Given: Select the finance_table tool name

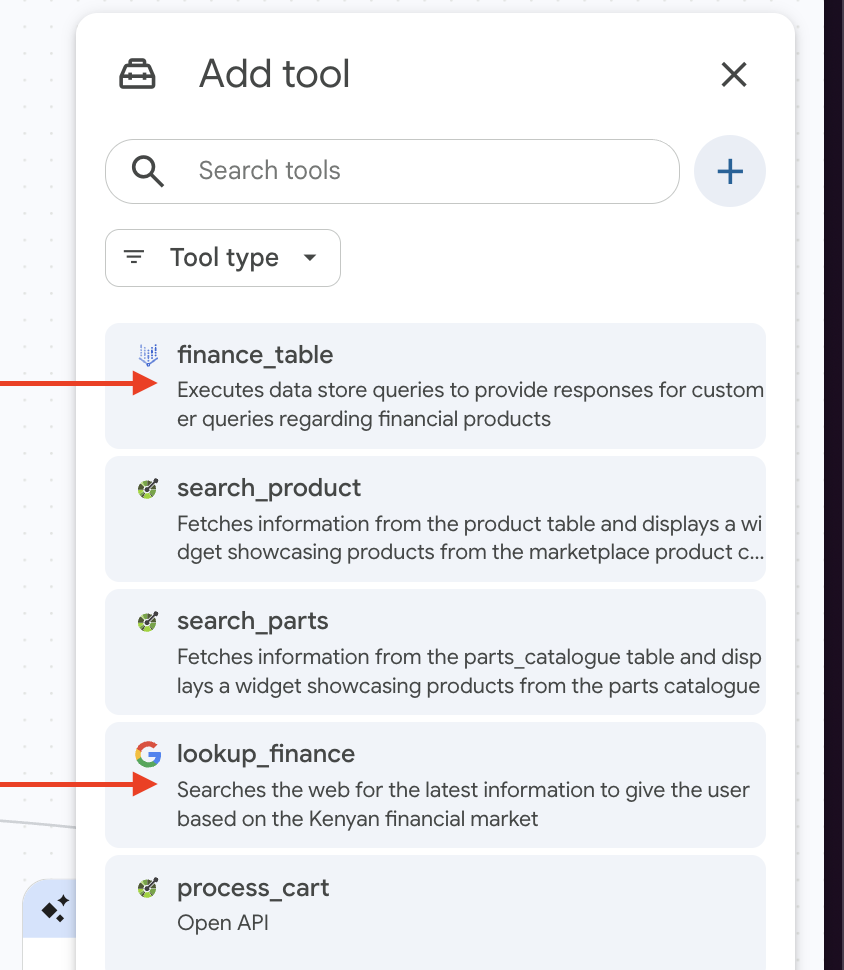Looking at the screenshot, I should 255,355.
